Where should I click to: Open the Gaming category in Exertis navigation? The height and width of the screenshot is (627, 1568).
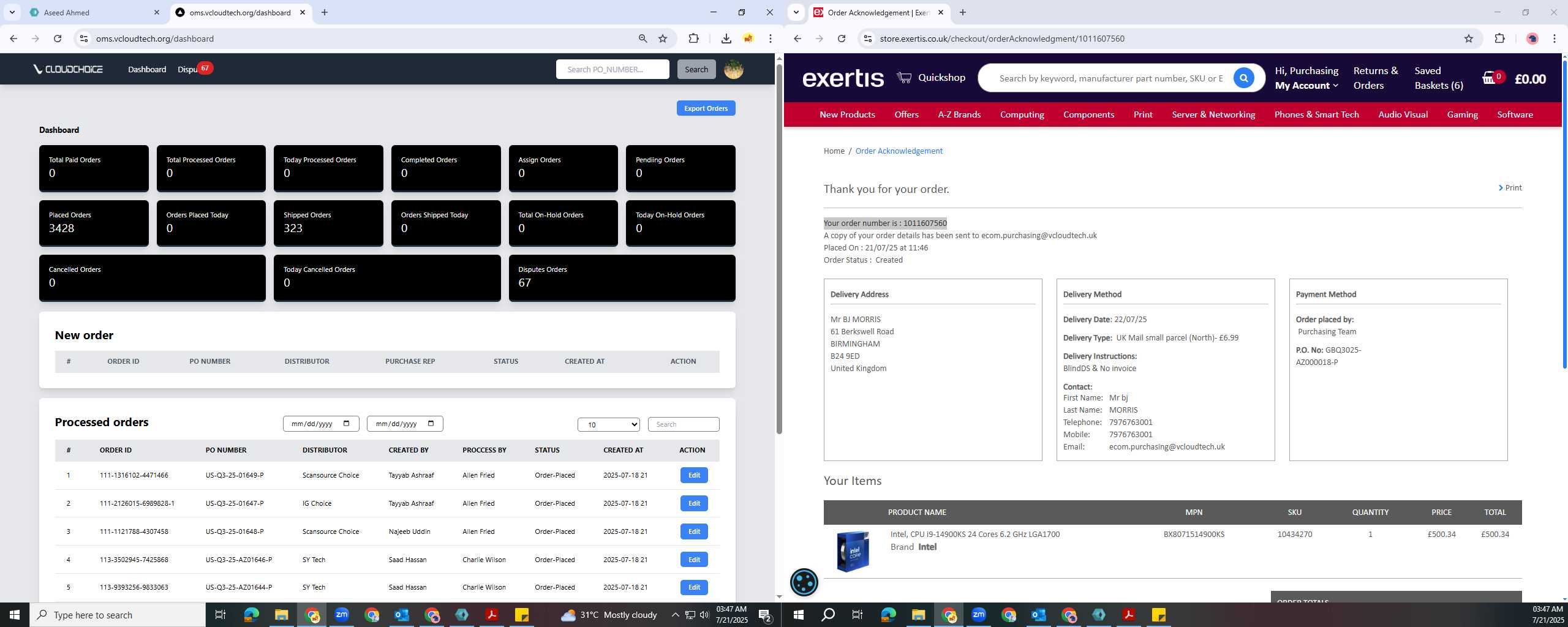[1462, 115]
